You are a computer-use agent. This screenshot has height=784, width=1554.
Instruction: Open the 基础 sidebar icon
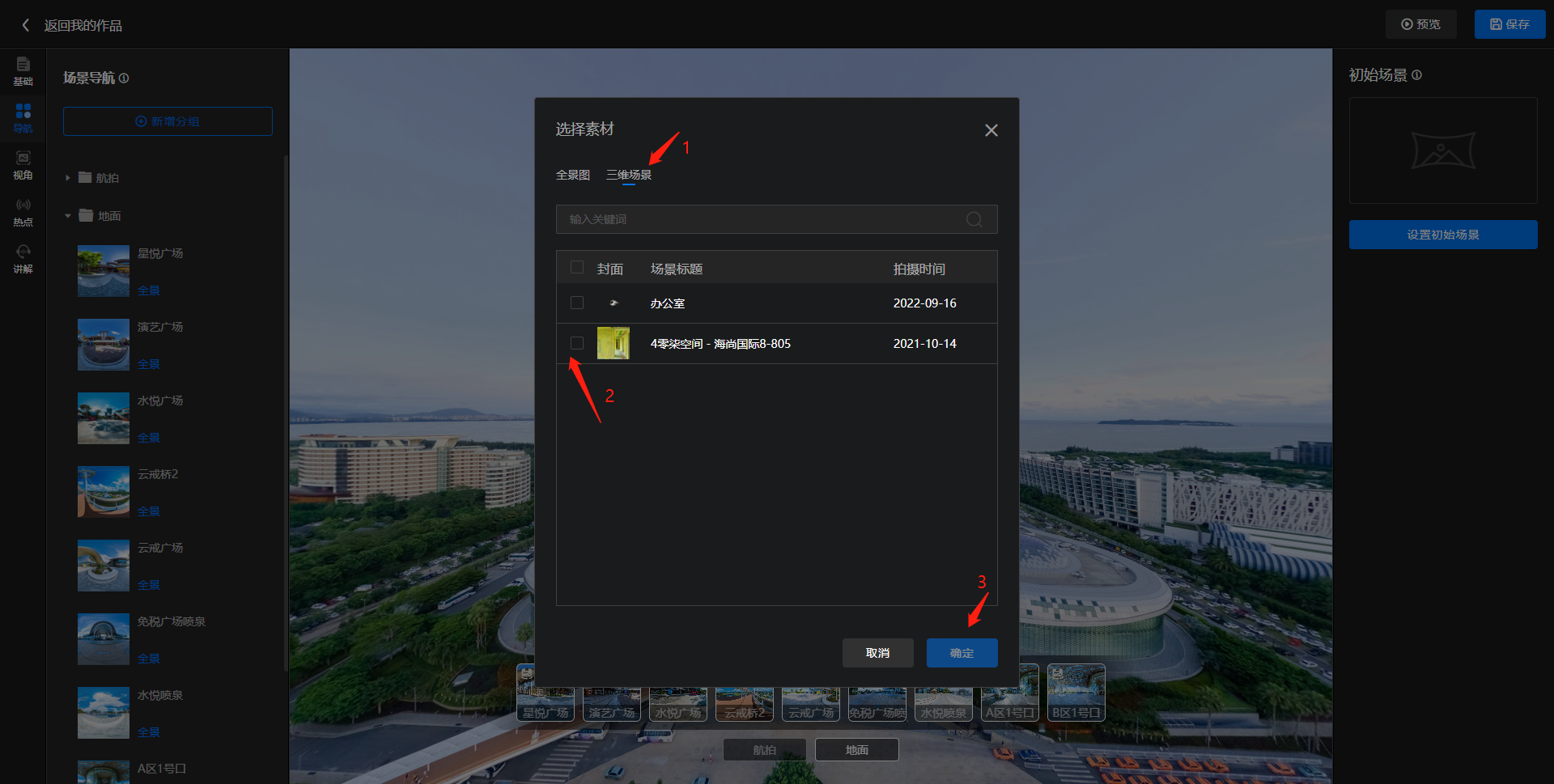[23, 70]
